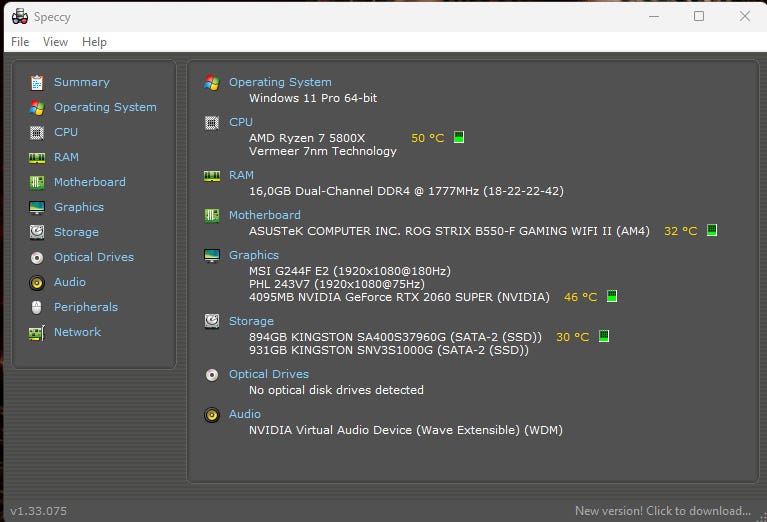
Task: Click the Audio speaker icon in sidebar
Action: [x=37, y=282]
